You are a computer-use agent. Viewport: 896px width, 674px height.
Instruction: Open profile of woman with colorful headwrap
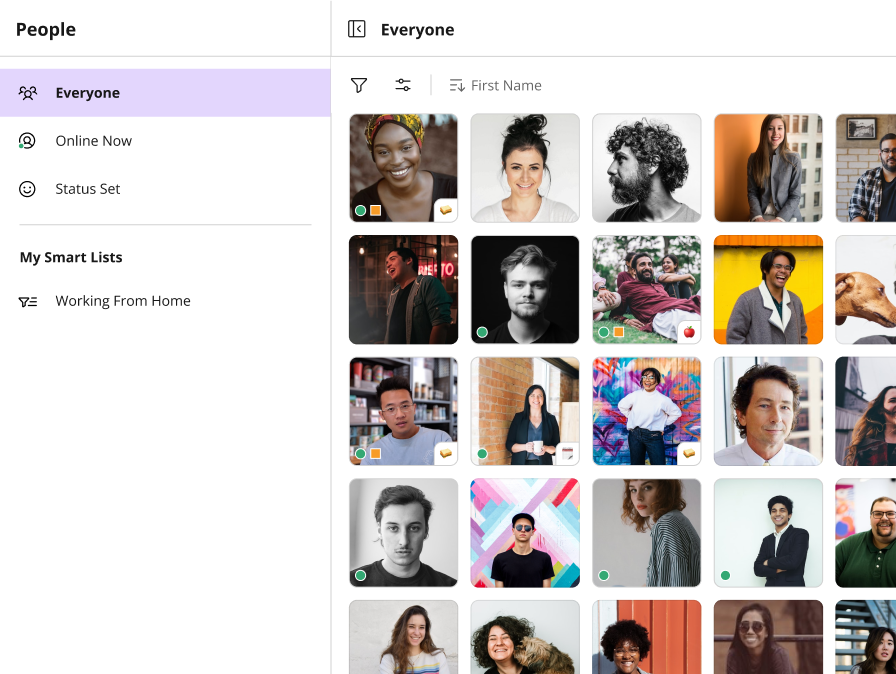(x=403, y=168)
